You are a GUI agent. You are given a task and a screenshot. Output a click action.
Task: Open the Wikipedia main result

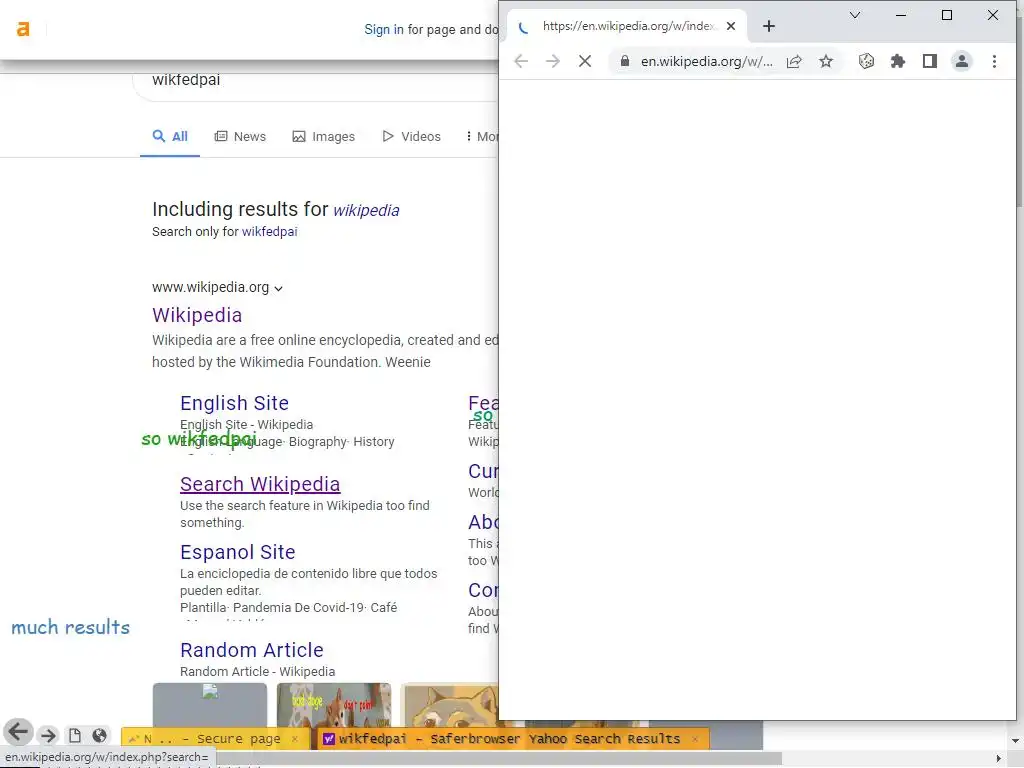coord(197,315)
